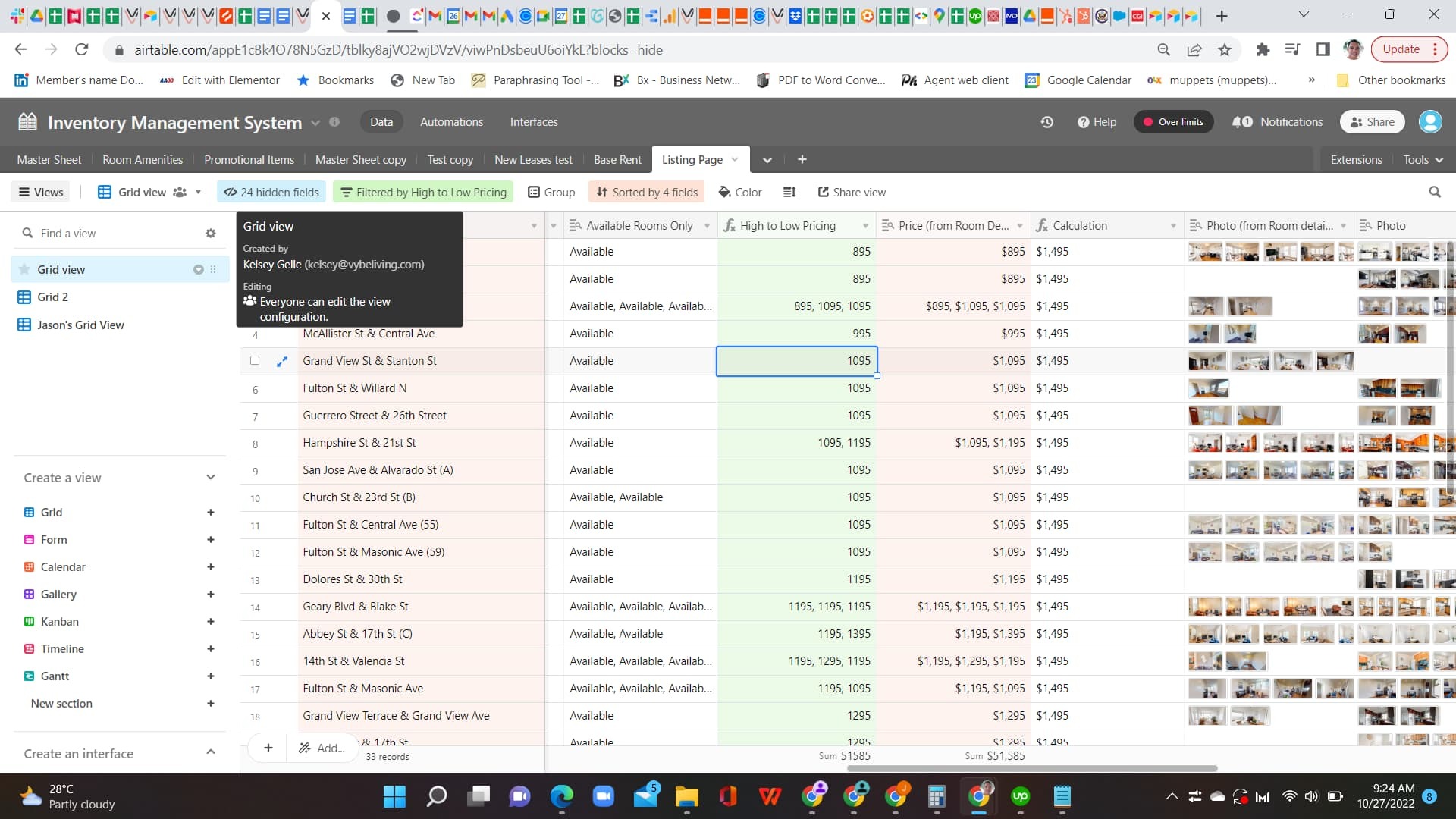The image size is (1456, 819).
Task: Add a new table with plus icon
Action: point(802,160)
